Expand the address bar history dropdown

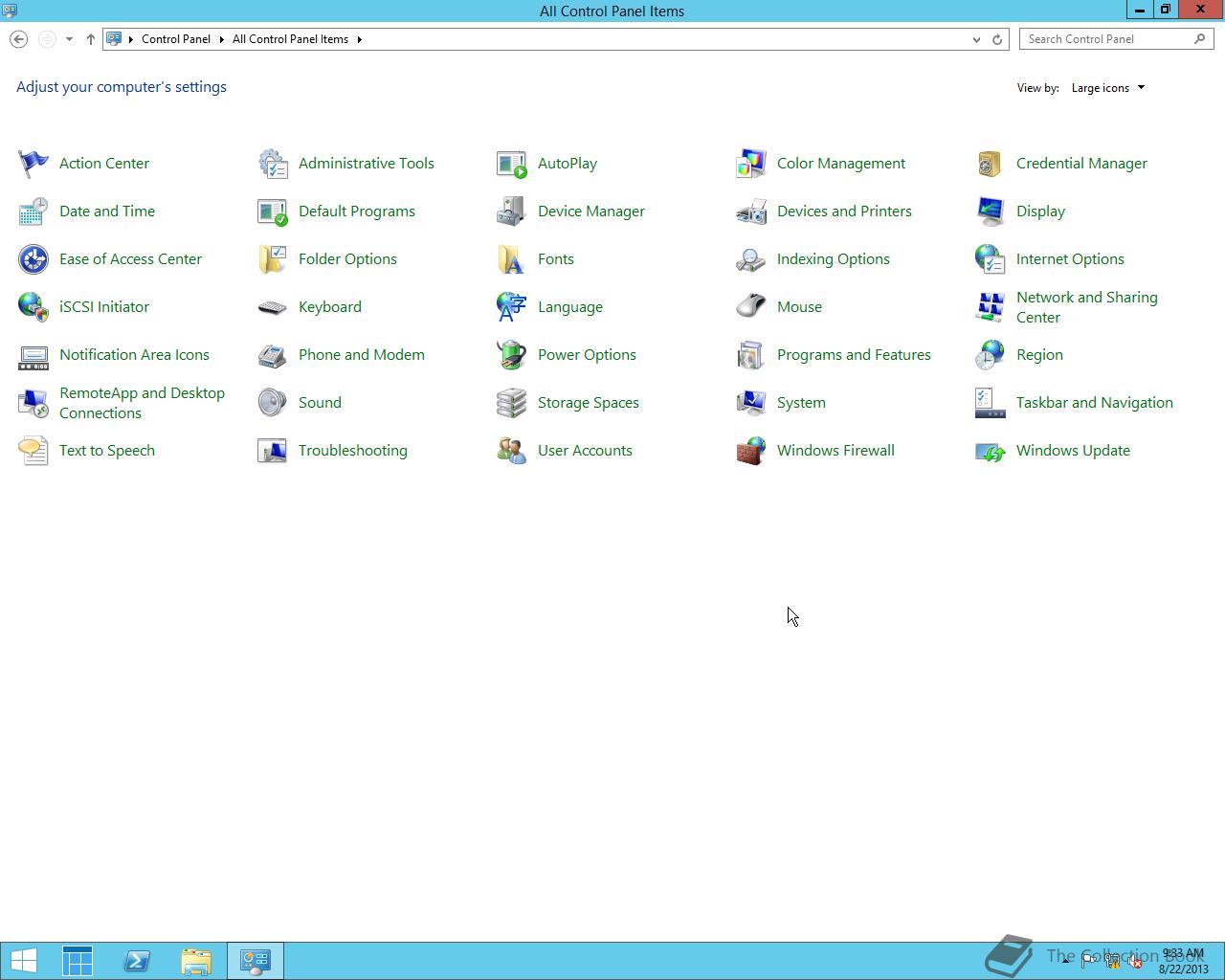(976, 39)
